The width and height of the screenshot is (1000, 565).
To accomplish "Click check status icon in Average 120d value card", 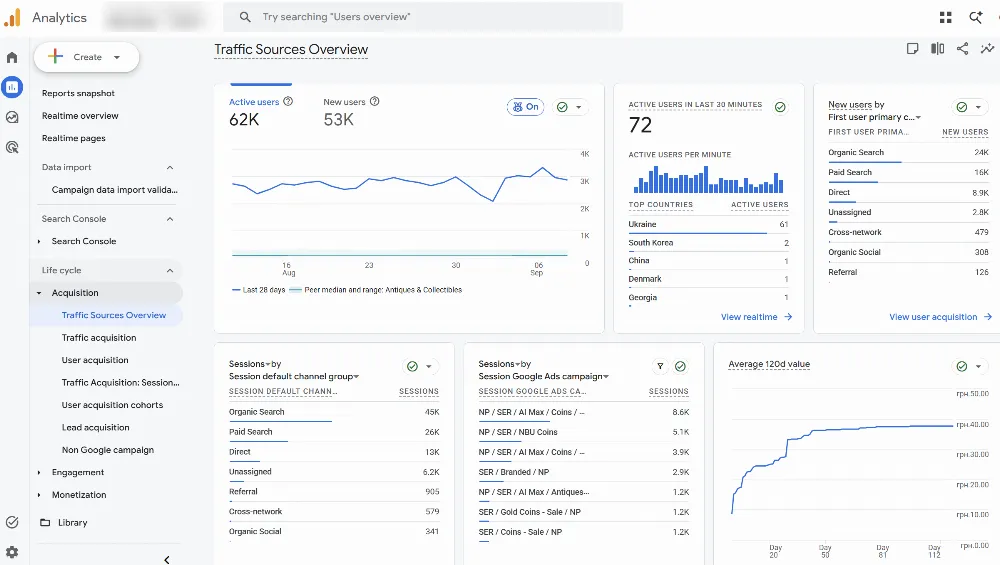I will click(x=962, y=366).
